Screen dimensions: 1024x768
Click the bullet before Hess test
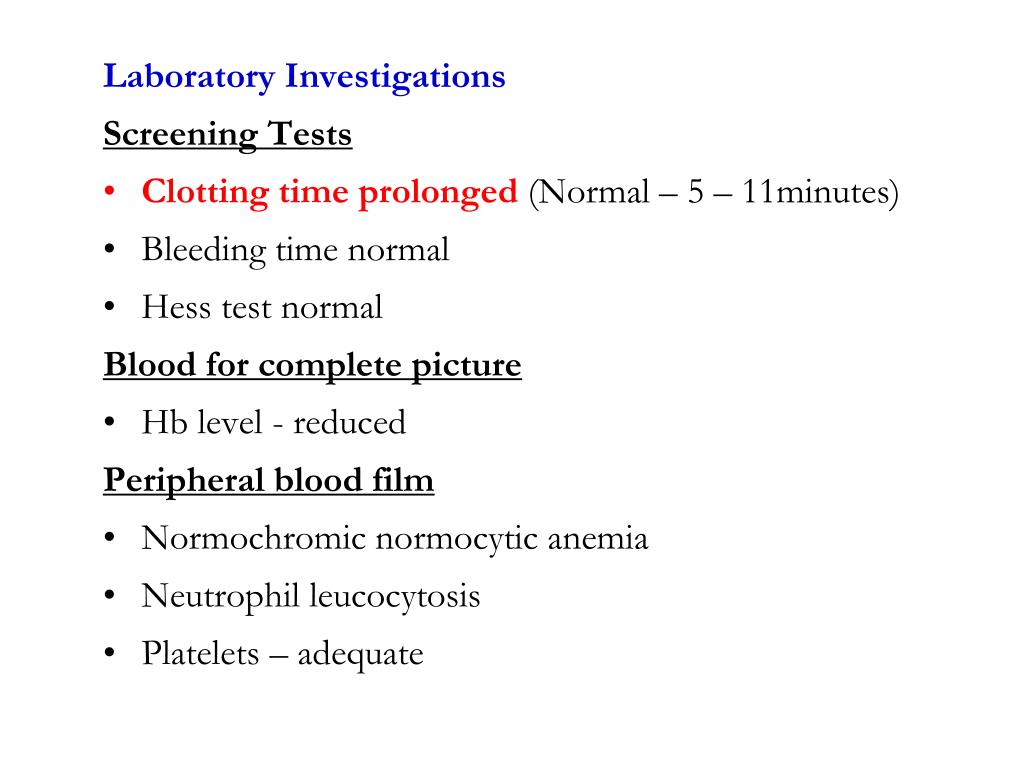point(109,306)
